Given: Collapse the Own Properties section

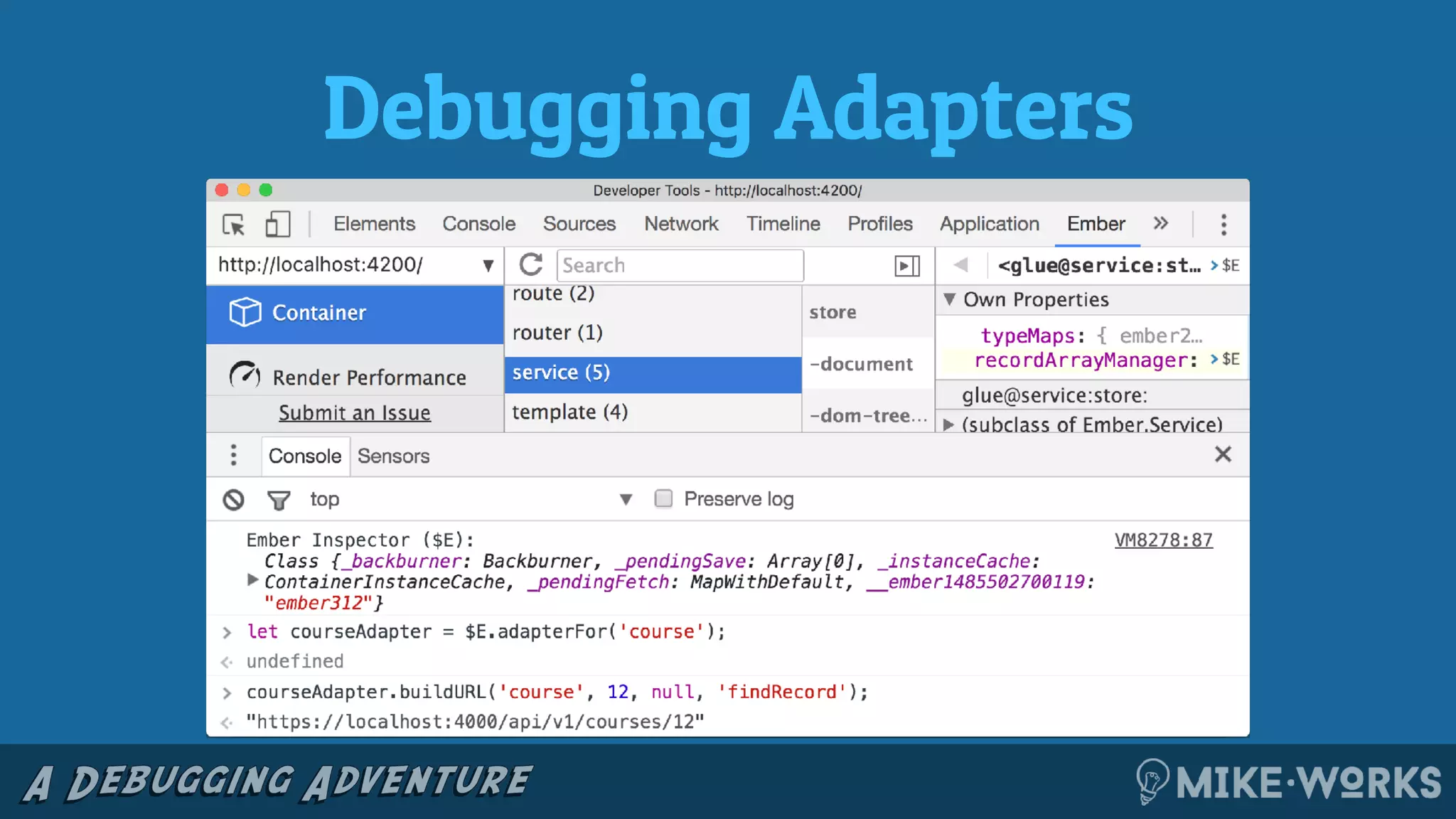Looking at the screenshot, I should 949,299.
